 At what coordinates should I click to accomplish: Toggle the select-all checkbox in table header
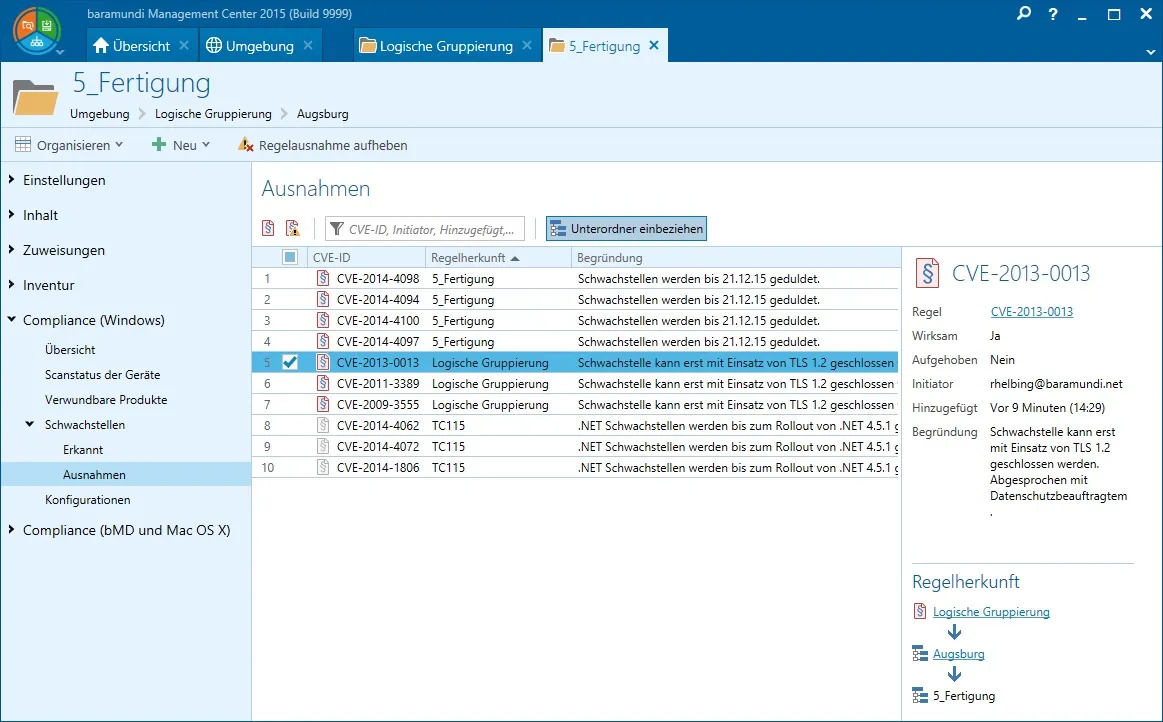[290, 257]
